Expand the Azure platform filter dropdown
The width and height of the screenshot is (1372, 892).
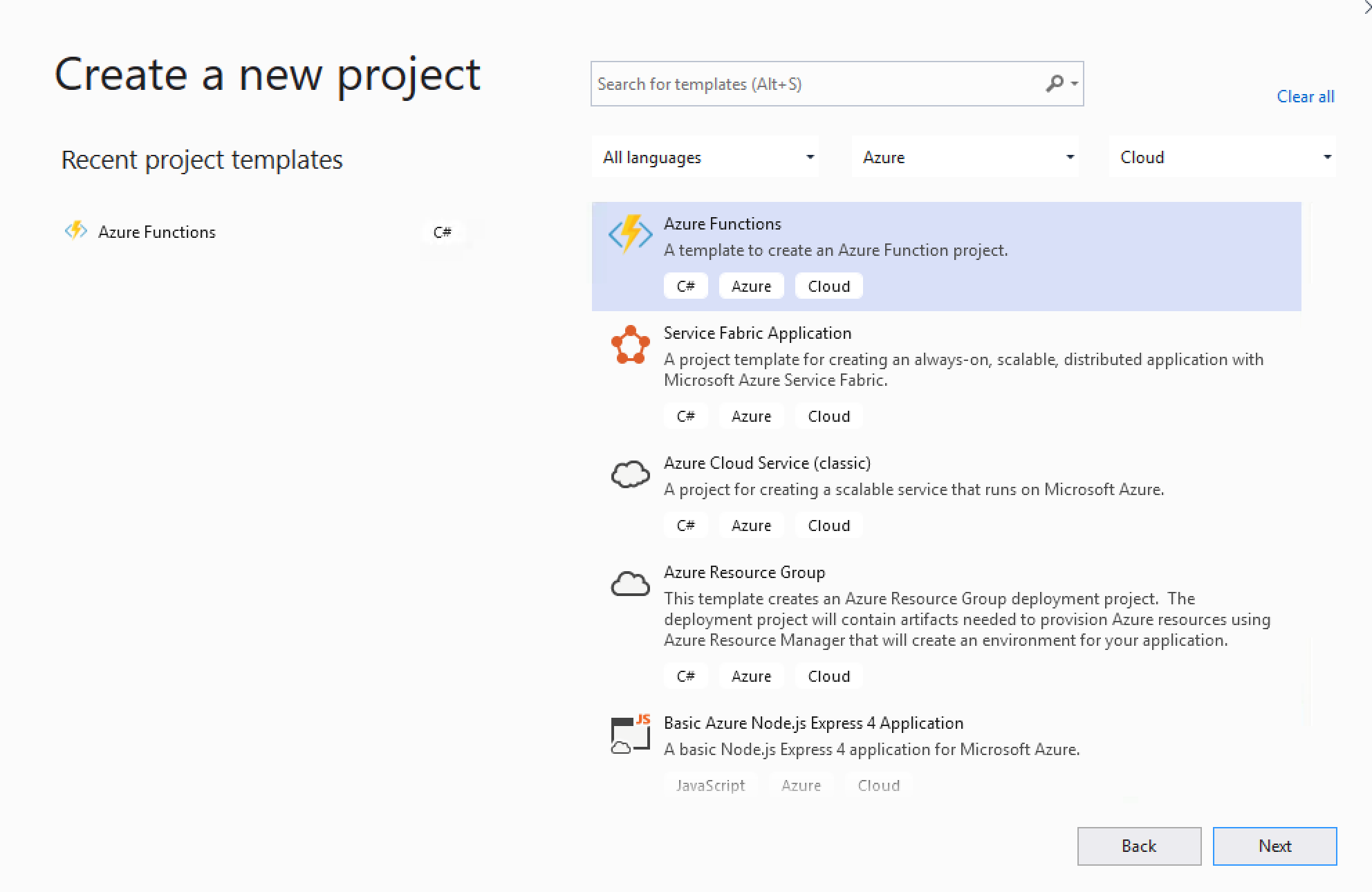point(965,158)
